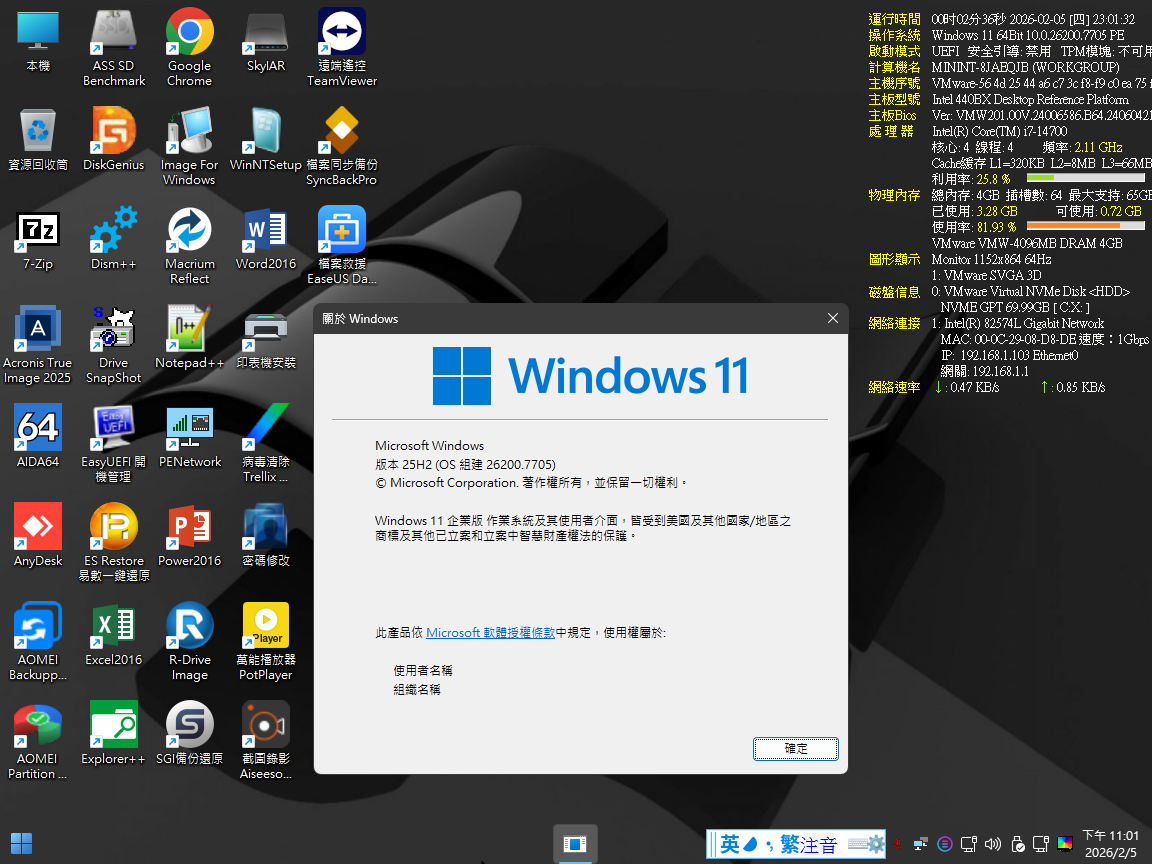This screenshot has width=1152, height=864.
Task: Open the Excel2016 desktop shortcut
Action: coord(113,628)
